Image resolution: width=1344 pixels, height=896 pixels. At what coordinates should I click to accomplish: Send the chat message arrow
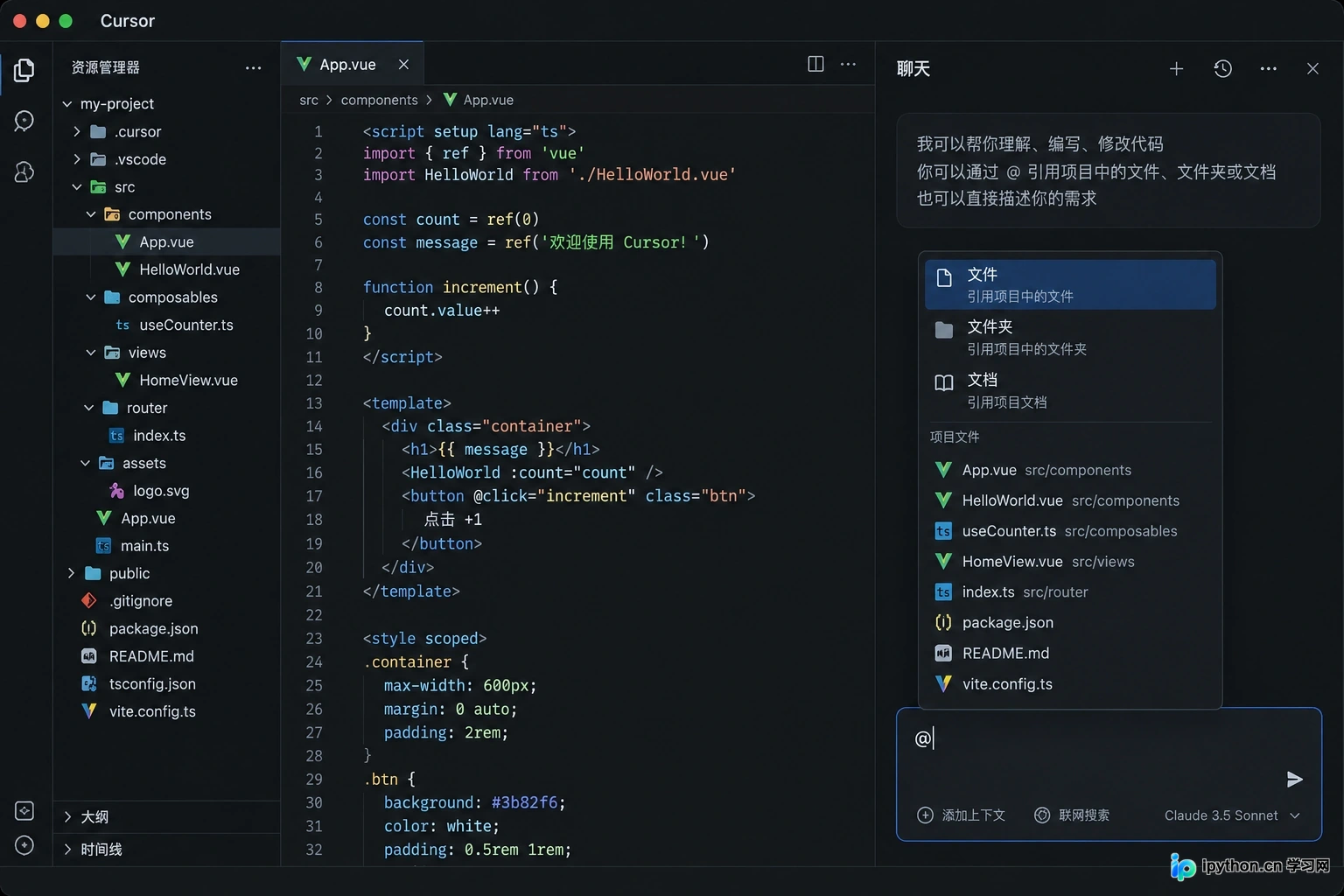[x=1294, y=779]
